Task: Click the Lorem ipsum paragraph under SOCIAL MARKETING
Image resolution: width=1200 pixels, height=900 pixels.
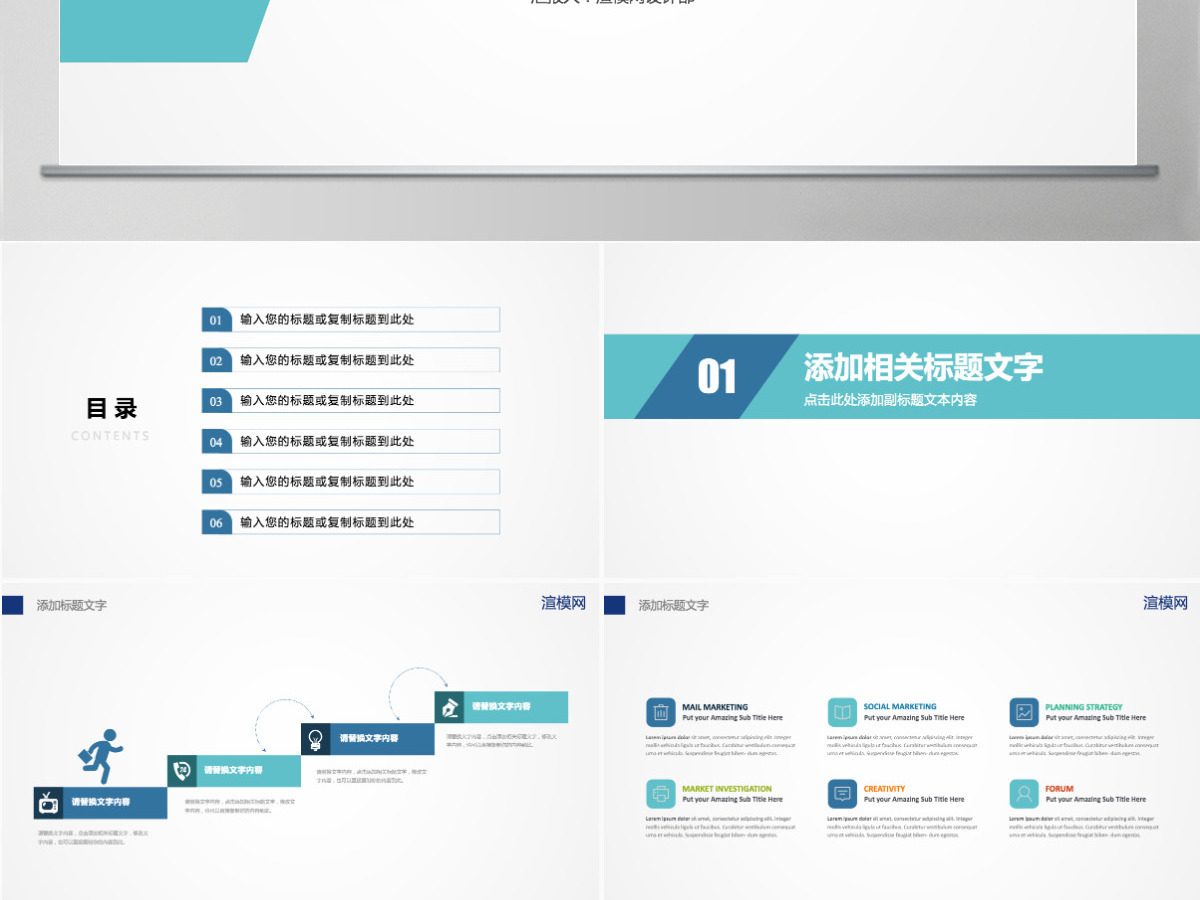Action: (902, 745)
